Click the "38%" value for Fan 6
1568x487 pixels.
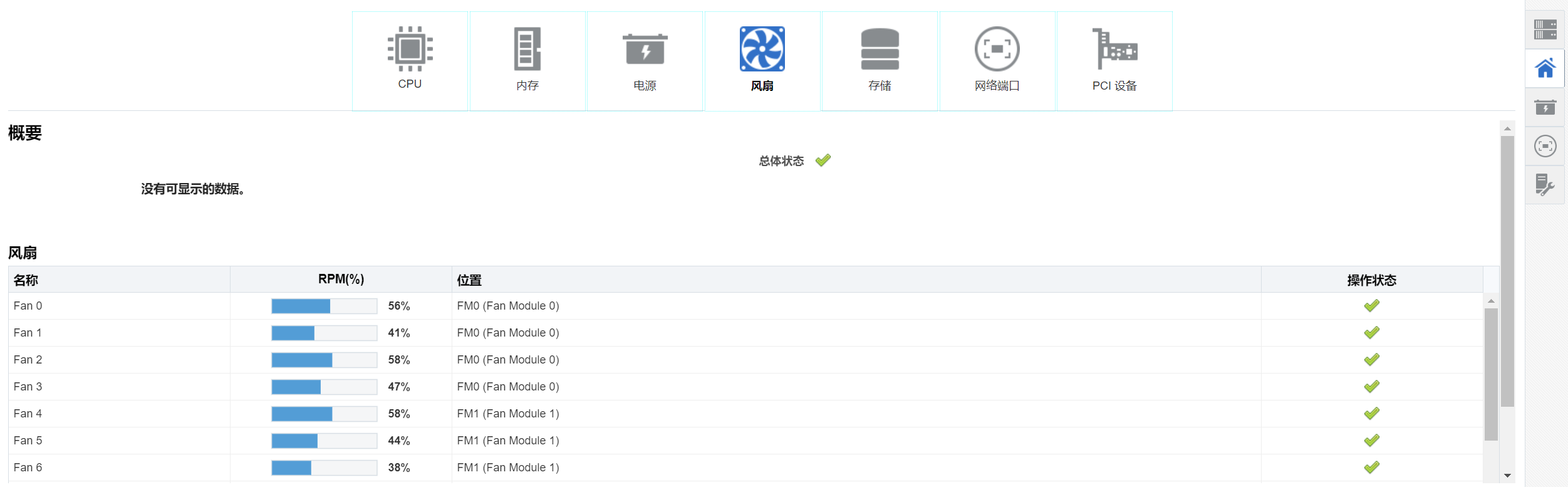(x=399, y=468)
